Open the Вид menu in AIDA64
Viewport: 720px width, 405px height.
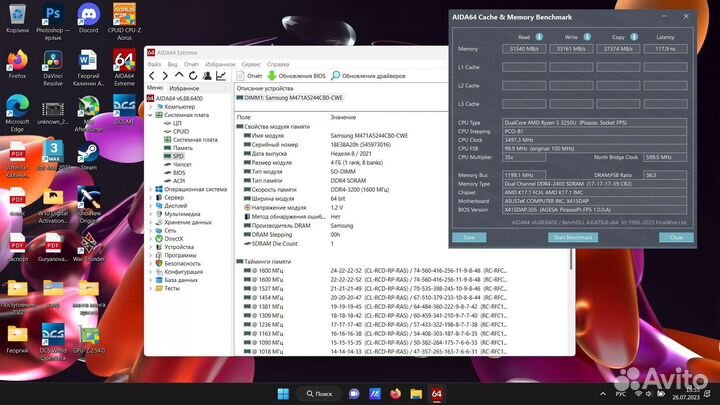[x=173, y=64]
